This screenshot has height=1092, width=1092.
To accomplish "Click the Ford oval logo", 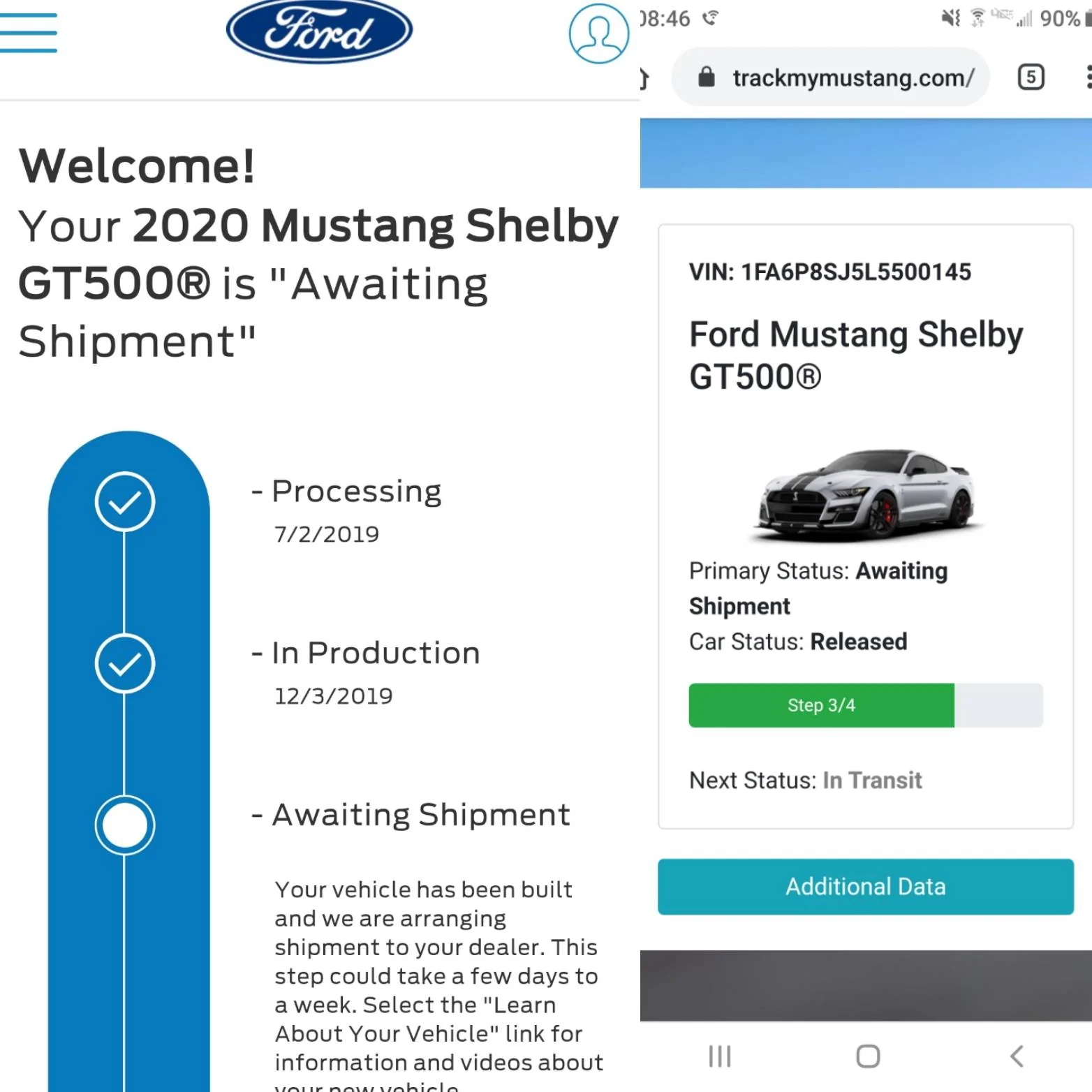I will 319,31.
